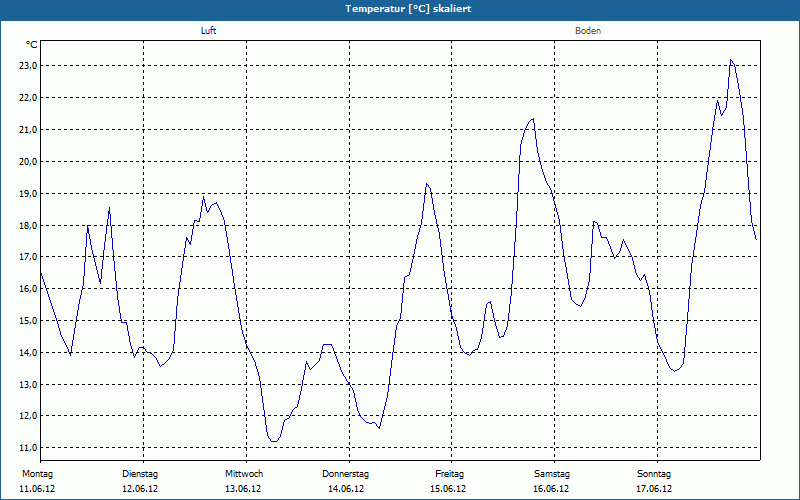Select the 14,0 y-axis value

click(28, 353)
